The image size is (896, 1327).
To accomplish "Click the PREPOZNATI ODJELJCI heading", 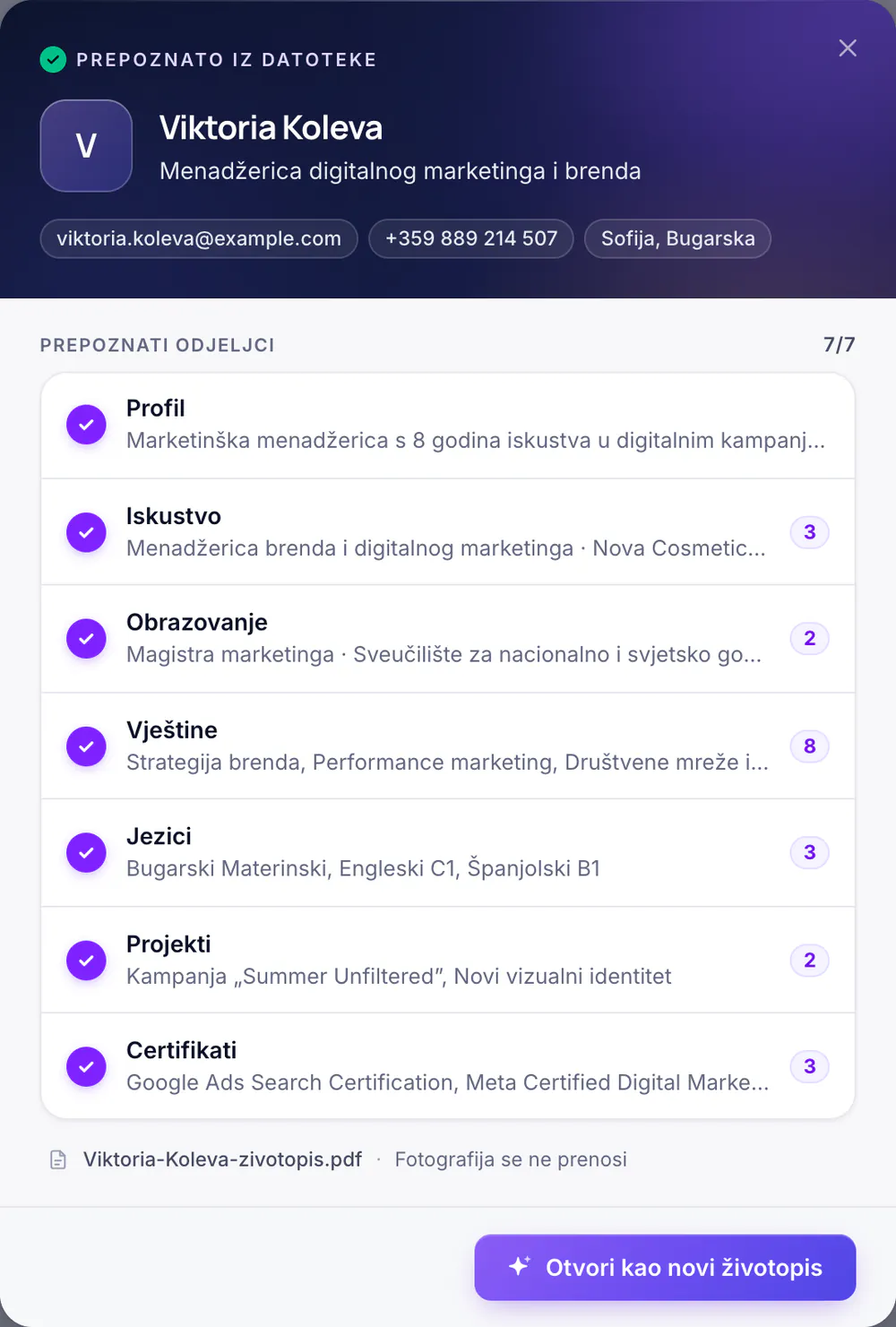I will [158, 345].
